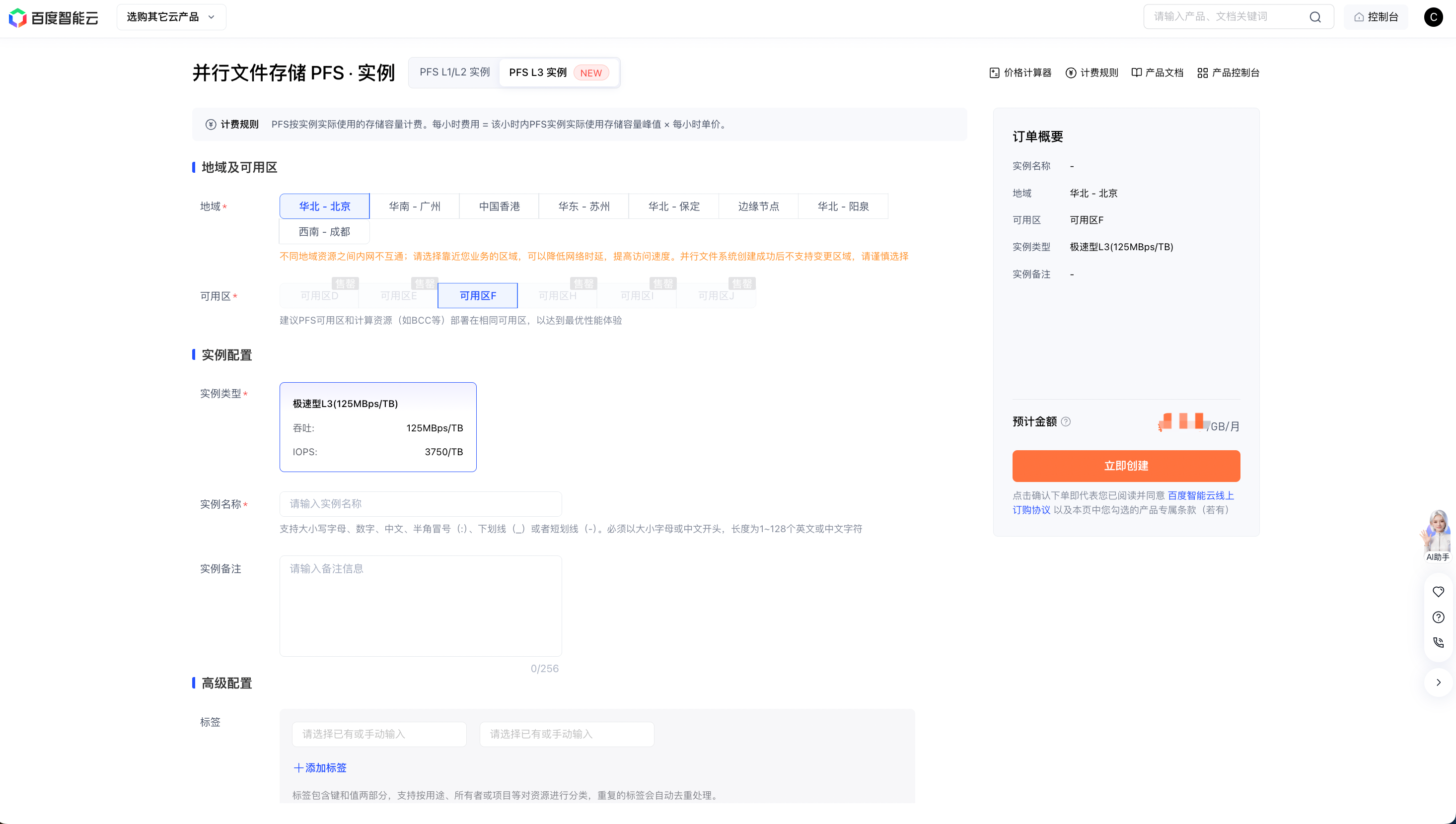
Task: Open the 产品文档 link
Action: [x=1157, y=72]
